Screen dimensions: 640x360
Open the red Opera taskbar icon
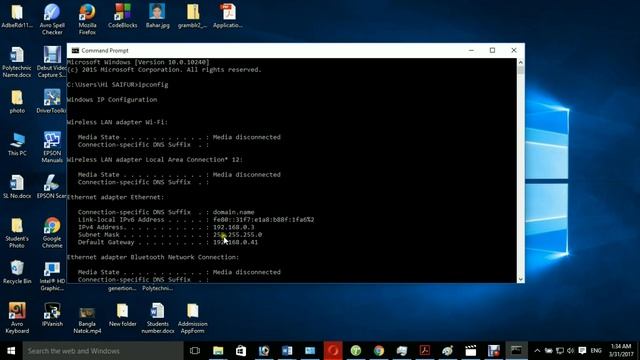point(333,351)
